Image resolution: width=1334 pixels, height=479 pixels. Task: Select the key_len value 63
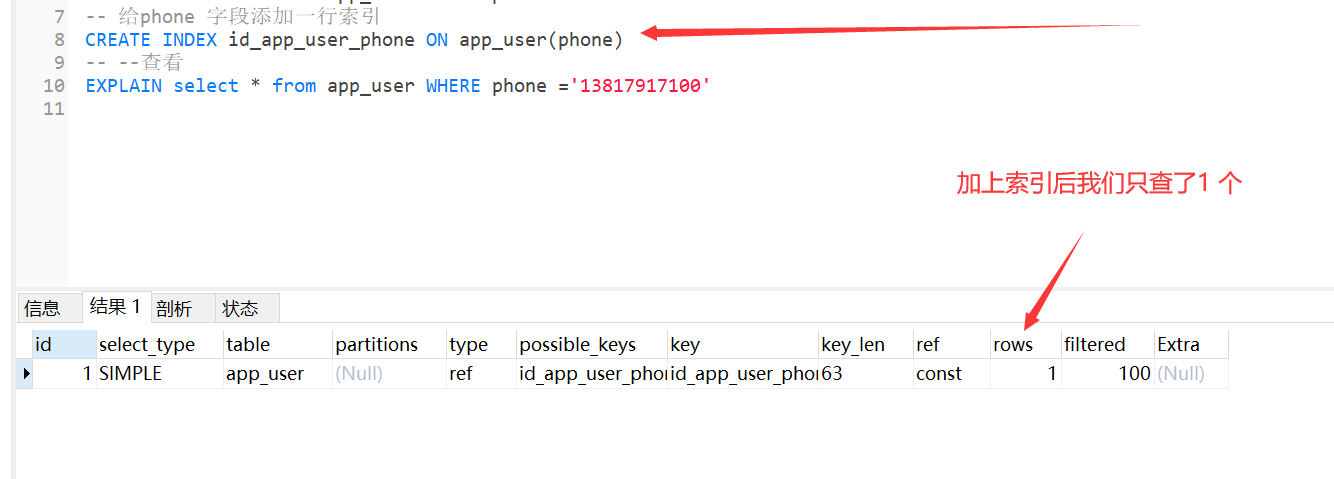865,374
